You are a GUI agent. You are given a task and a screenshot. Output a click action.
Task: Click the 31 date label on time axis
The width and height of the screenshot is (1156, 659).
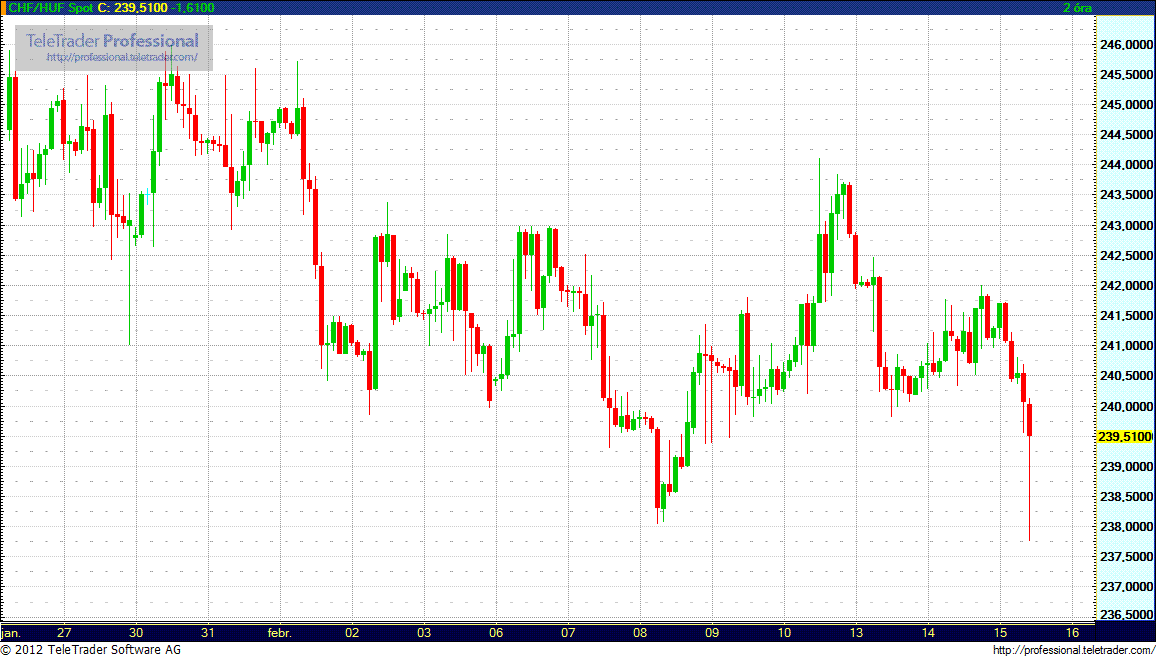(x=208, y=632)
